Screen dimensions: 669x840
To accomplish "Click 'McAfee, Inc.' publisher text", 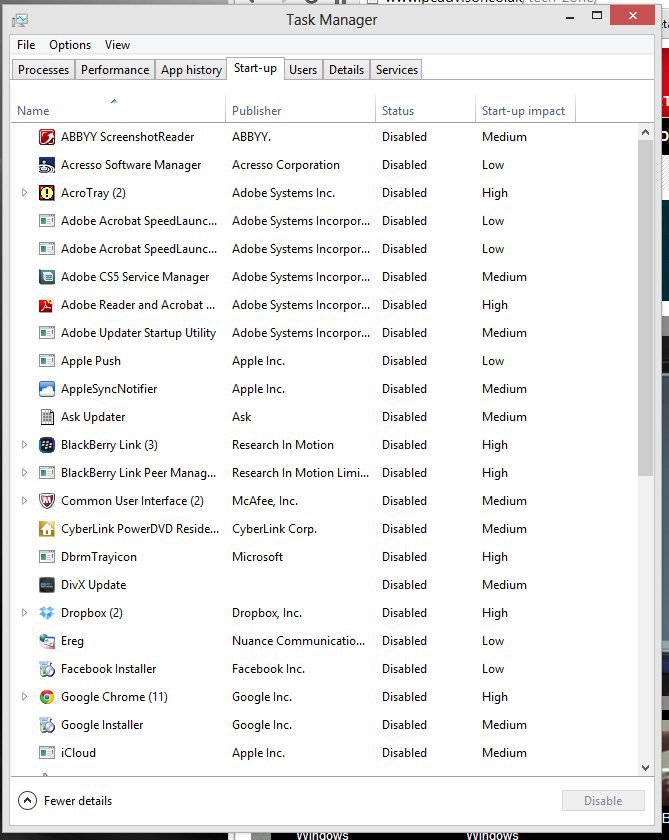I will click(265, 501).
